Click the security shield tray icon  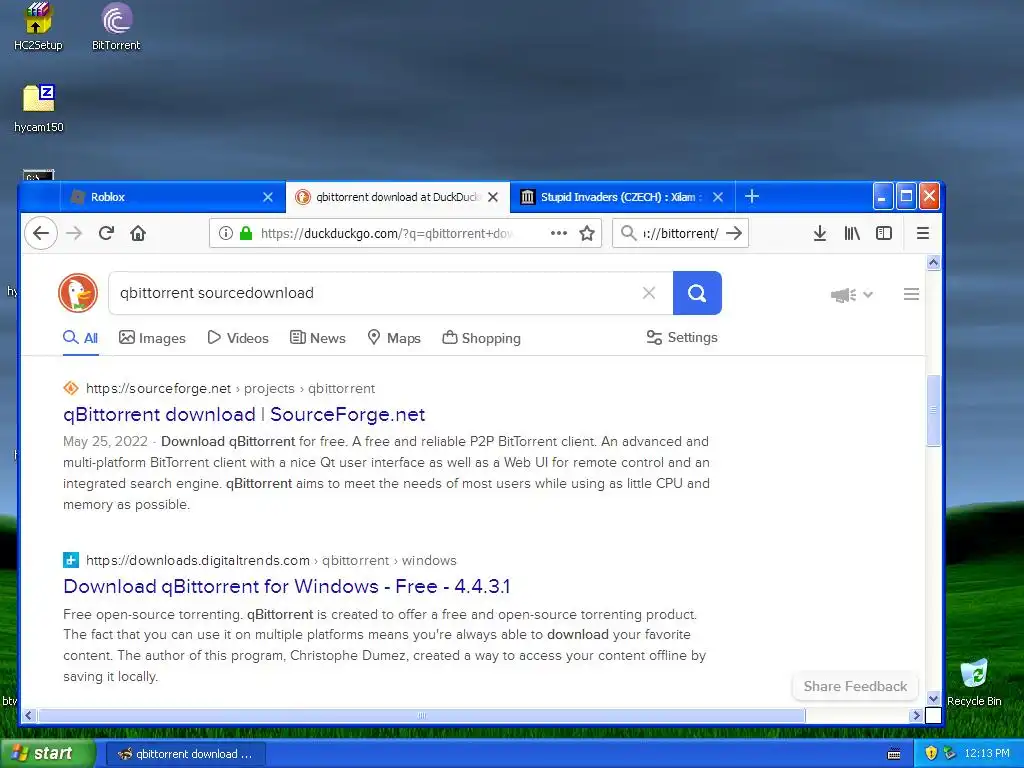(931, 753)
